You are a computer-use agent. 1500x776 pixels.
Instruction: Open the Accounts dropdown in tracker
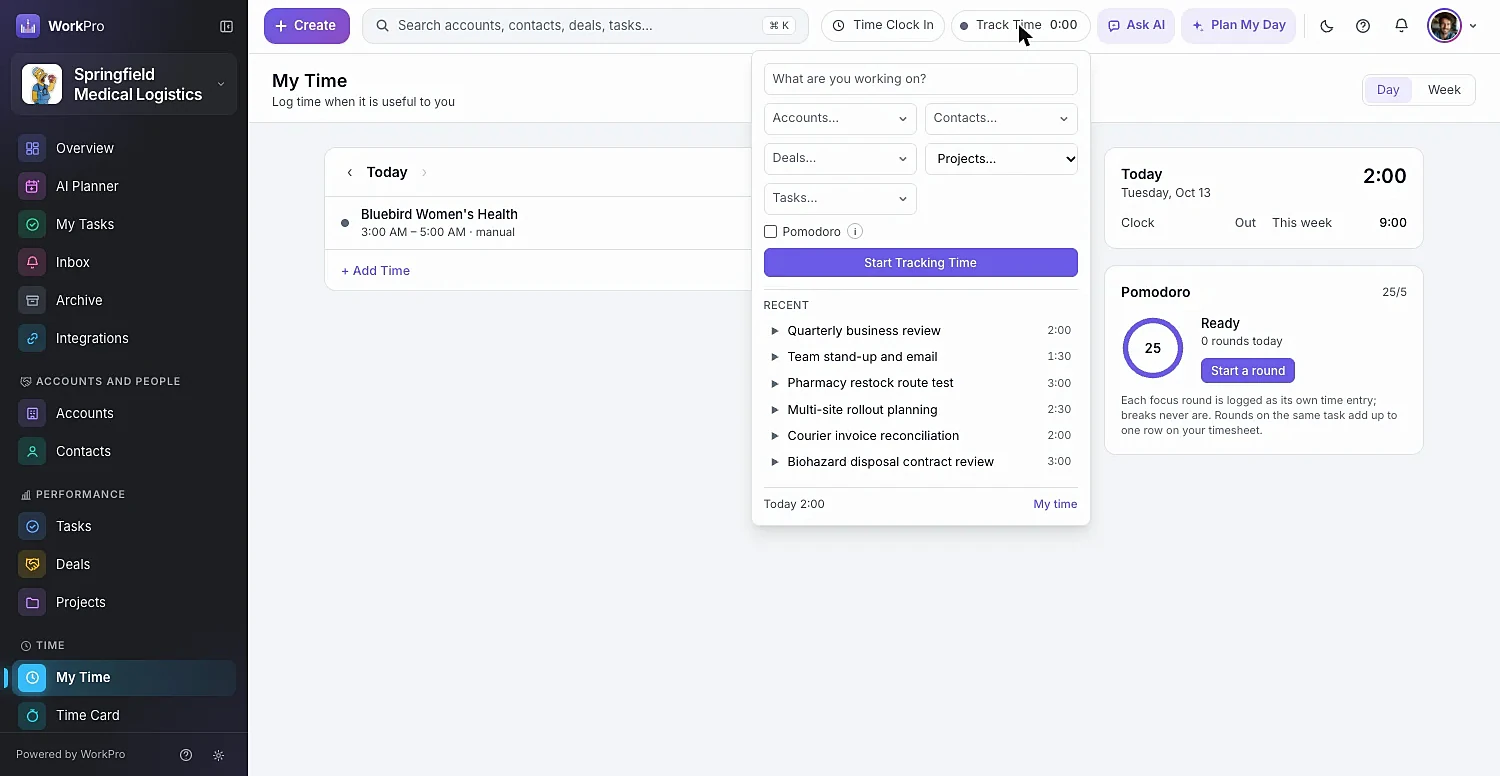[x=840, y=118]
